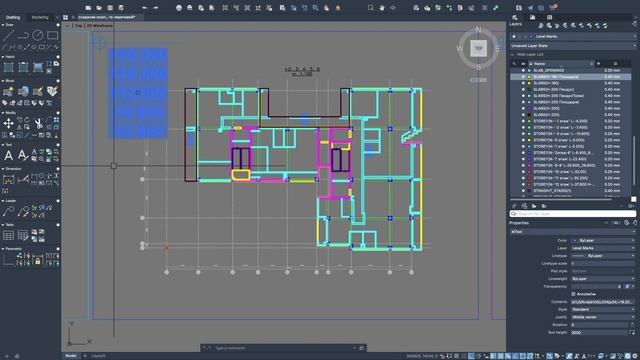Toggle the Annotative checkbox
This screenshot has height=360, width=640.
(x=573, y=294)
